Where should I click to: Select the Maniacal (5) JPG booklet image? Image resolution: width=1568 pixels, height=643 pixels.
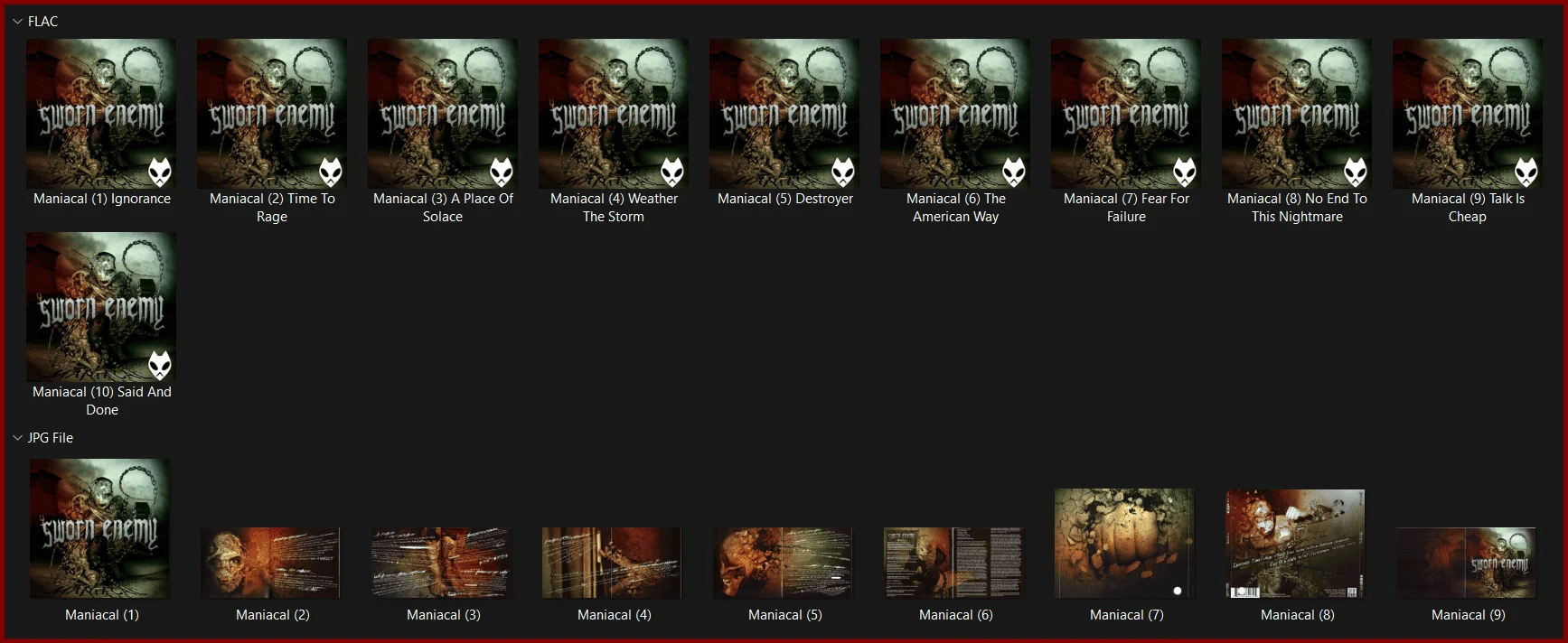pos(783,563)
